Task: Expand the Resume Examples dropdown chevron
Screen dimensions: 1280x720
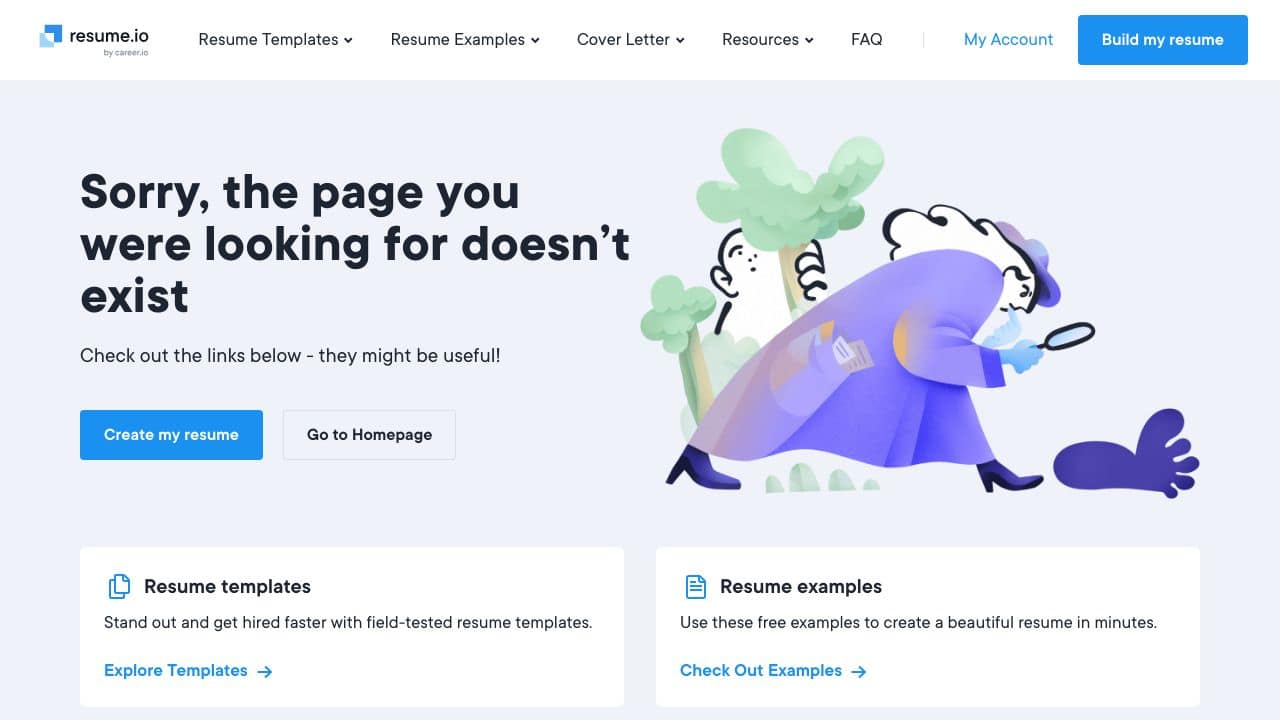Action: pos(535,40)
